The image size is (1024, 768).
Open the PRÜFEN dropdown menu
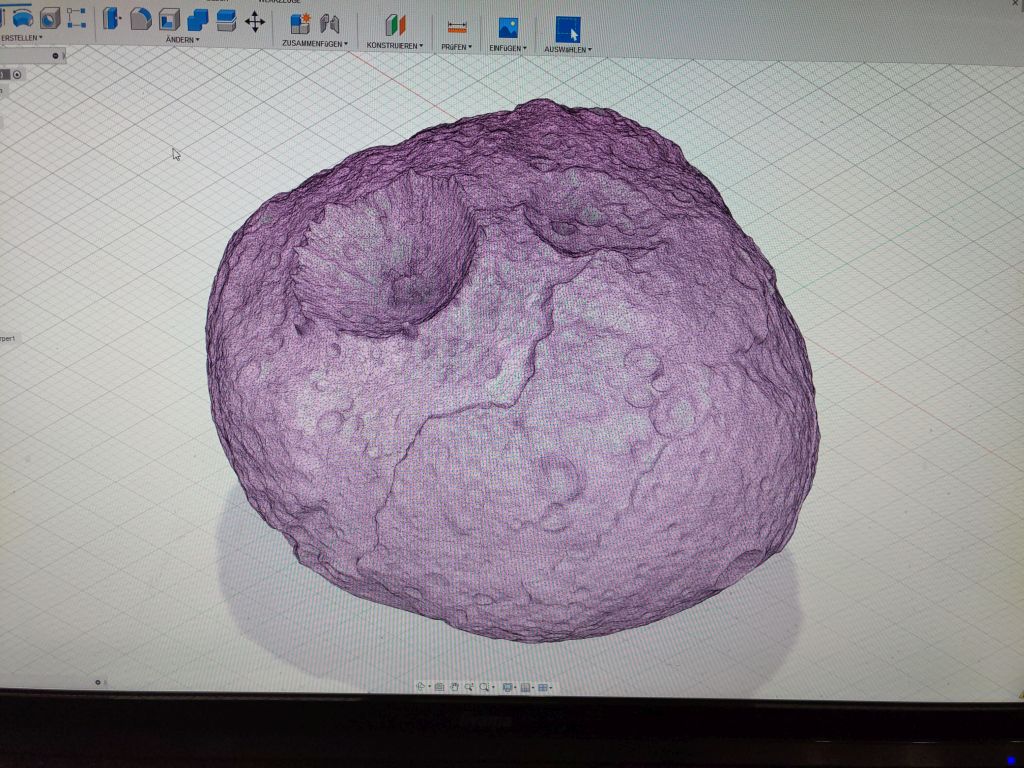point(456,47)
